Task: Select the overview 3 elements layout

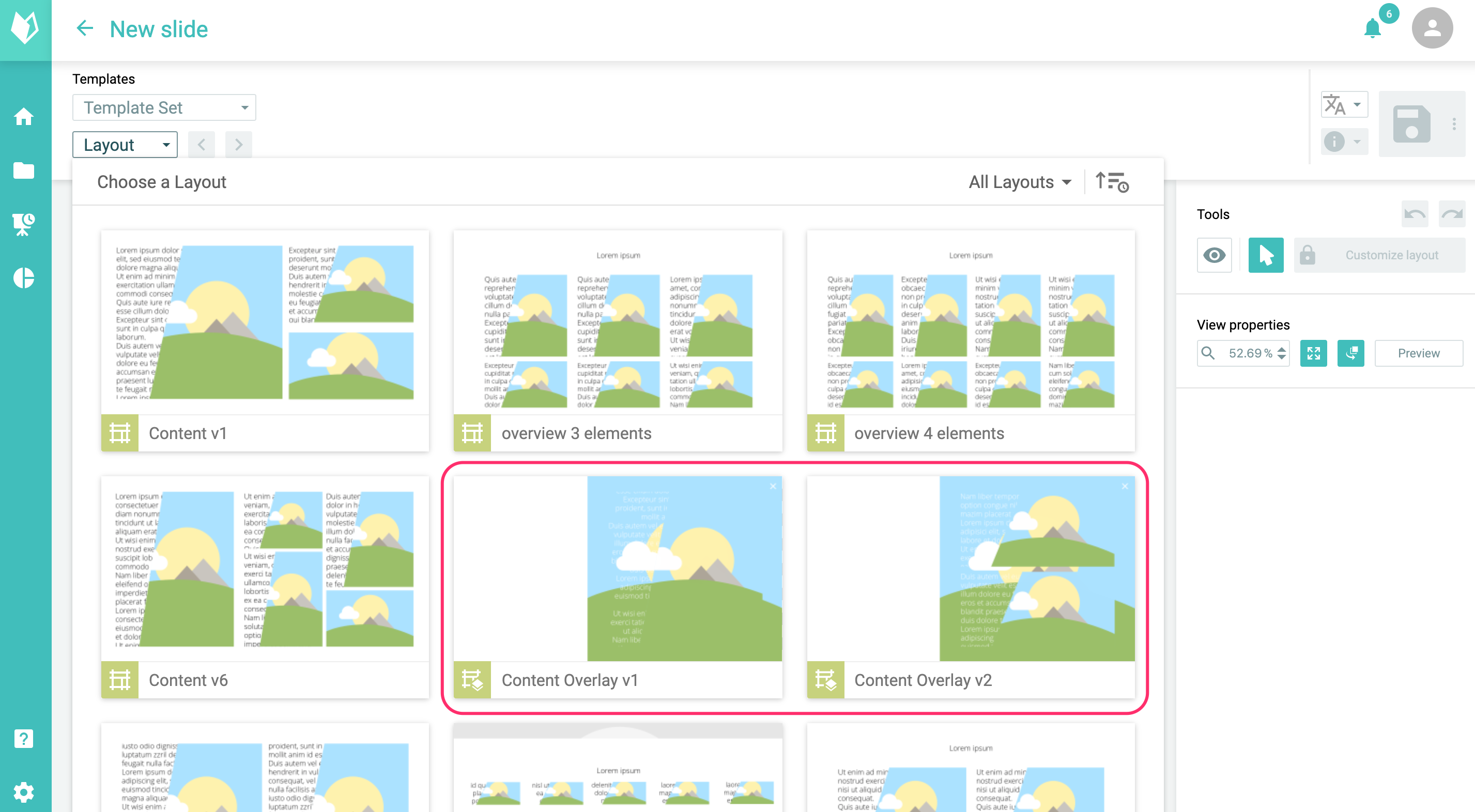Action: (618, 341)
